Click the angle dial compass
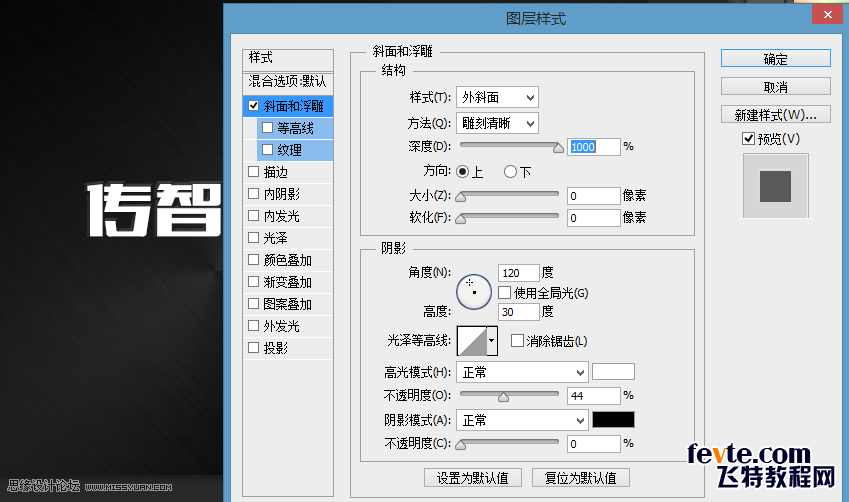 point(474,292)
